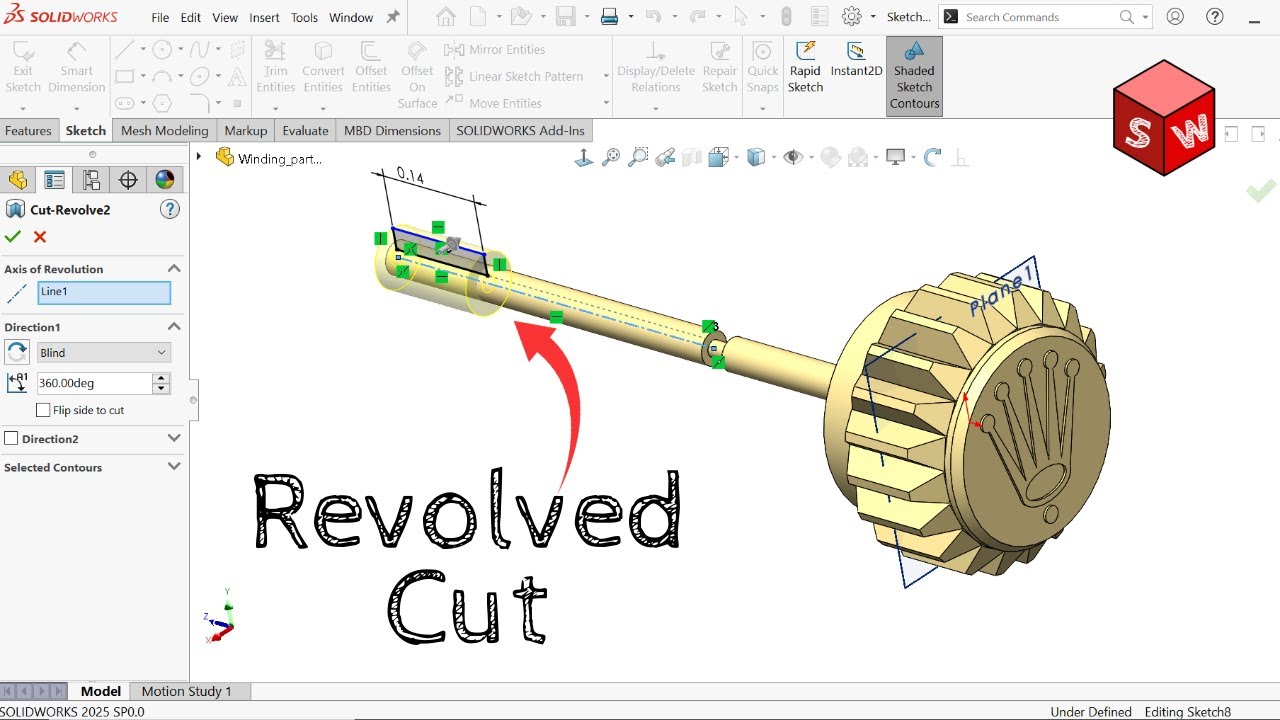Click Display/Delete Relations tool
The height and width of the screenshot is (720, 1280).
coord(656,67)
